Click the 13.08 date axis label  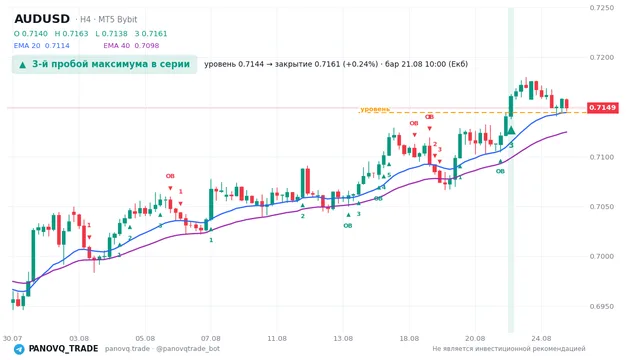(x=343, y=338)
